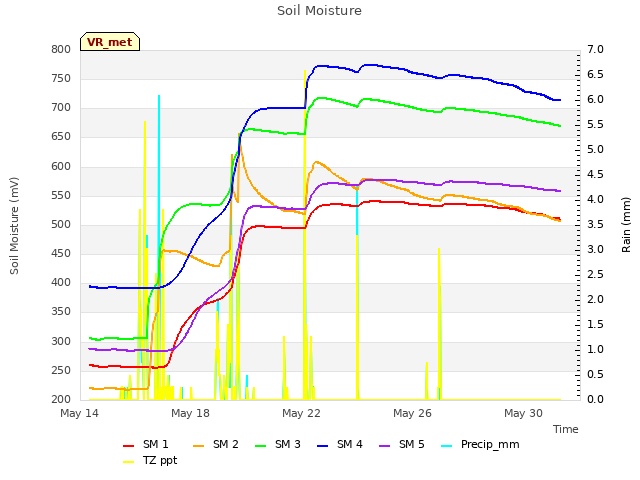Click the 3.5 rain axis value

click(x=595, y=224)
